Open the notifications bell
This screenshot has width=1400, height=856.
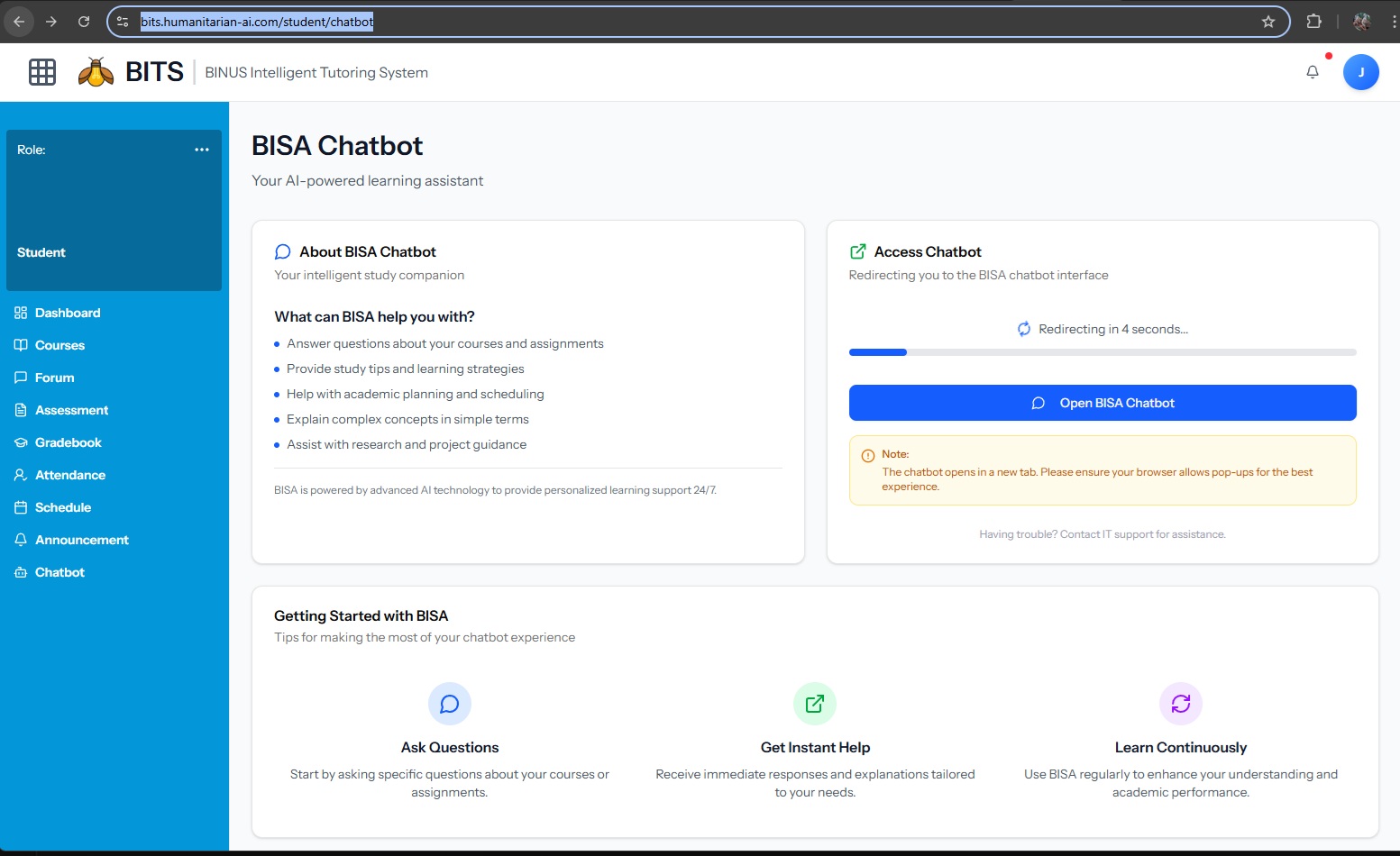coord(1313,72)
